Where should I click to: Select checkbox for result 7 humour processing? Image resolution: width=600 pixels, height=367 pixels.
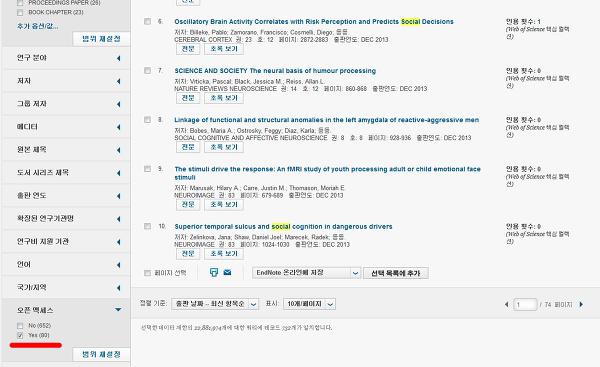tap(147, 70)
